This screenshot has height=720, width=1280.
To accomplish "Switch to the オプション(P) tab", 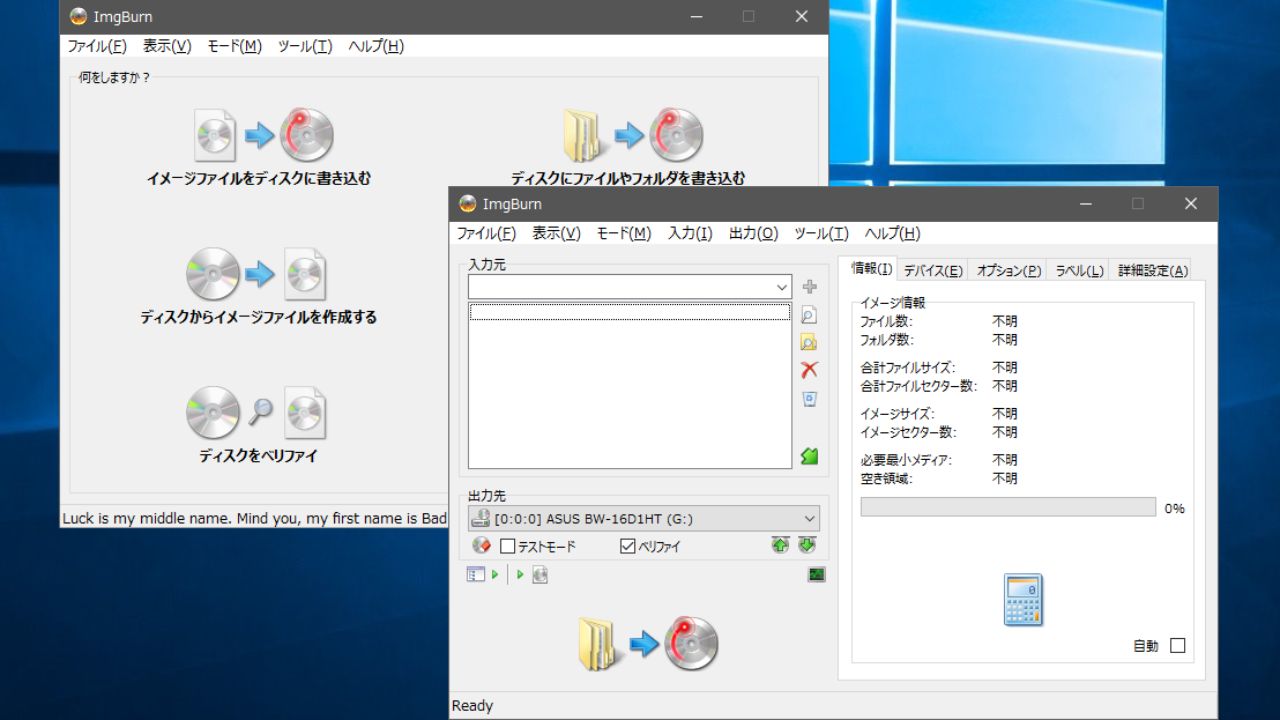I will click(x=1008, y=271).
